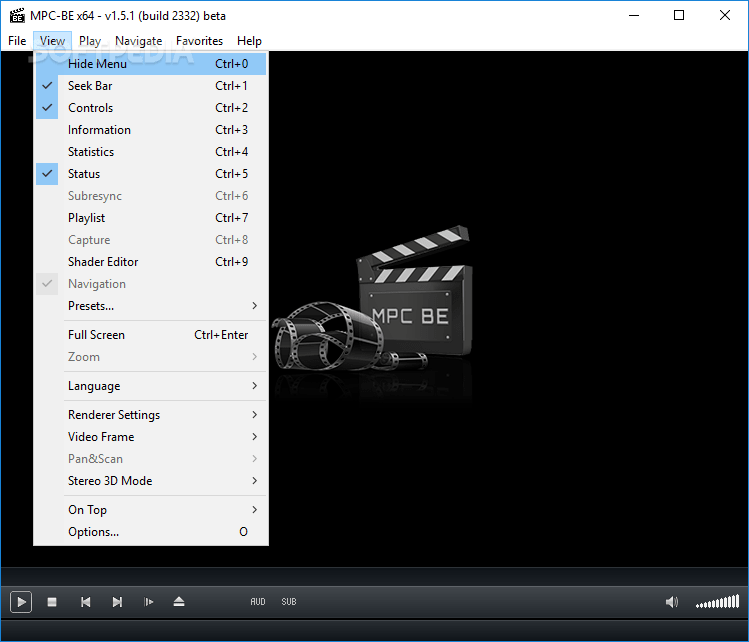Screen dimensions: 749x642
Task: Open the Play menu
Action: 90,41
